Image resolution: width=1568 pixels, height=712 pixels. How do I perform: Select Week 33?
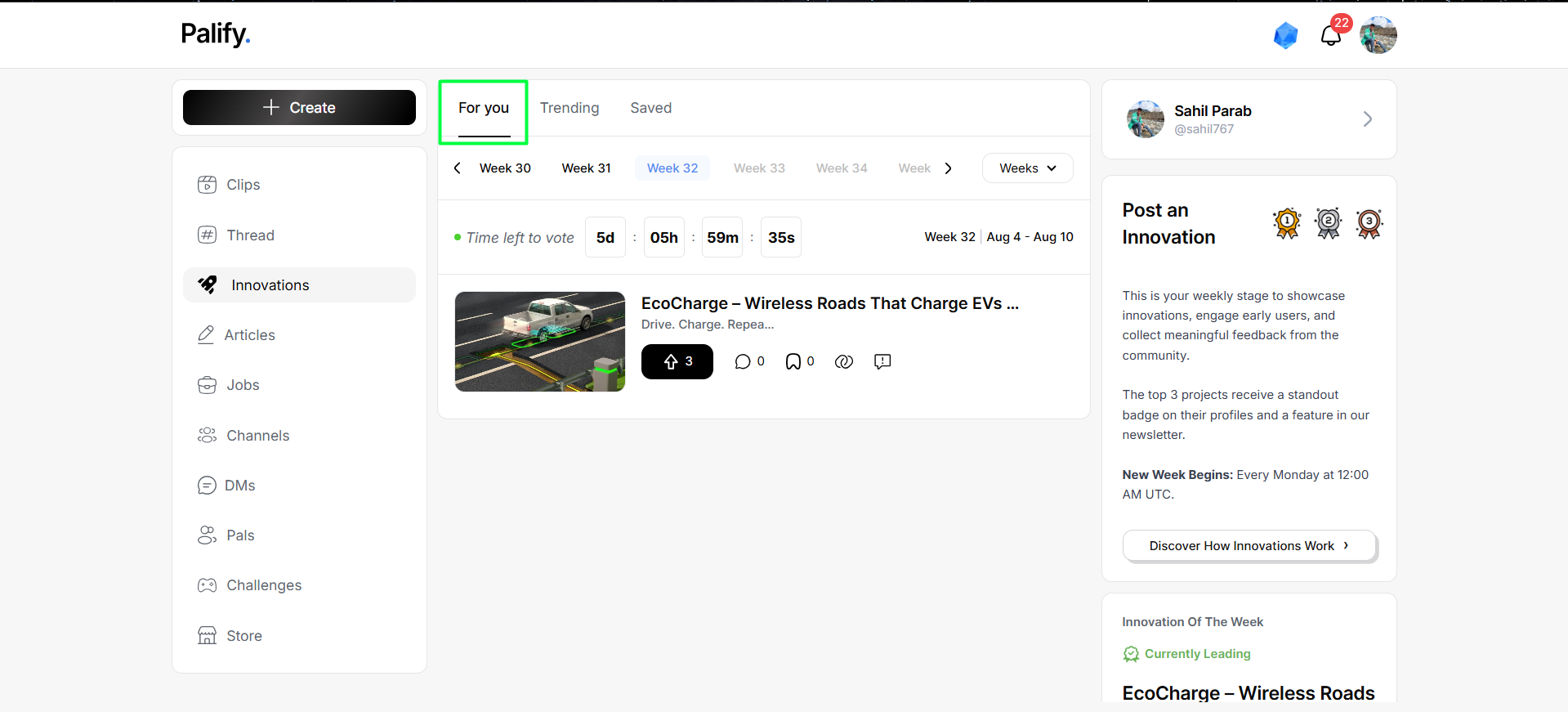[759, 168]
